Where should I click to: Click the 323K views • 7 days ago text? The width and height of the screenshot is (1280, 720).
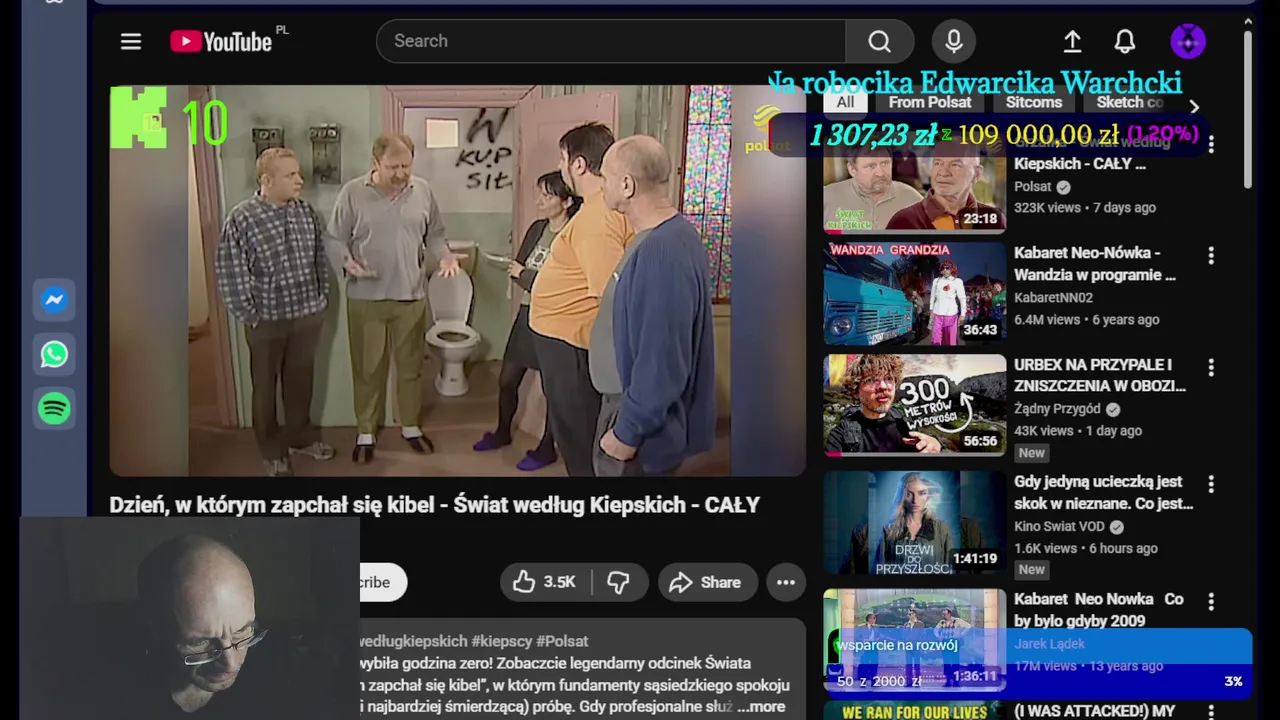(x=1085, y=208)
